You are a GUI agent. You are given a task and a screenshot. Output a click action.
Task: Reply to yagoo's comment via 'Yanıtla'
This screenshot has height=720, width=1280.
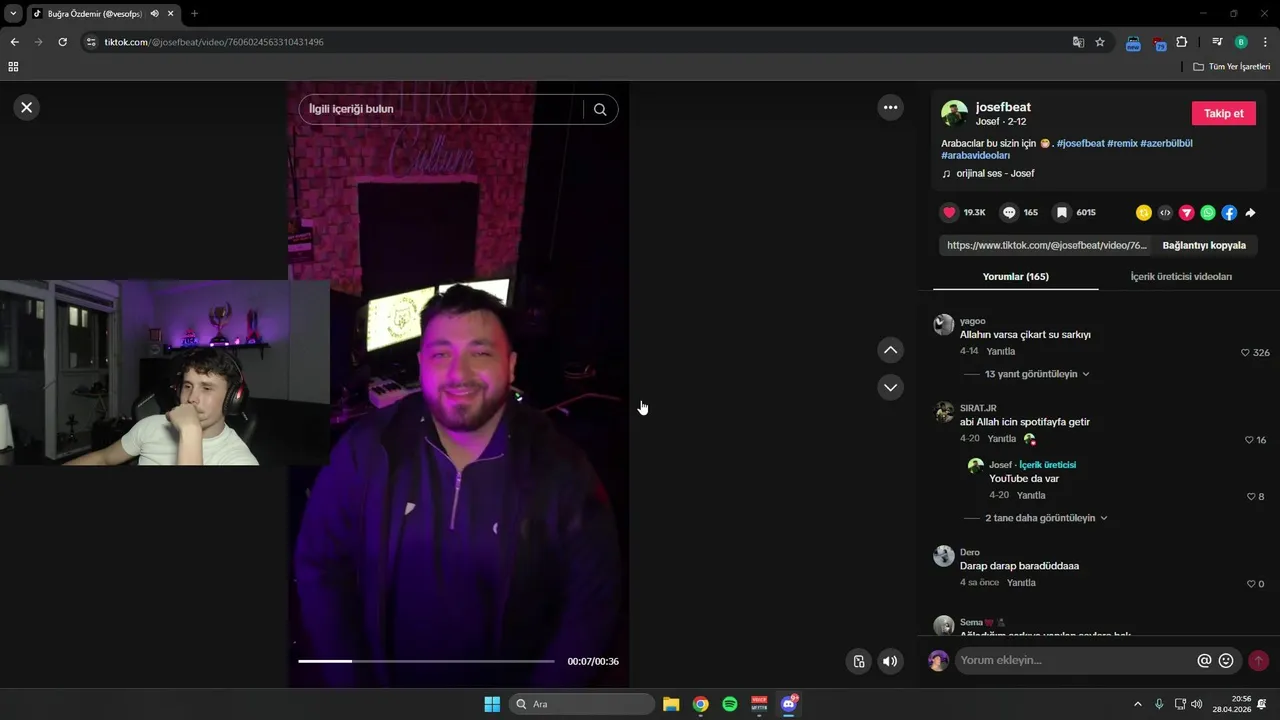pyautogui.click(x=1001, y=352)
